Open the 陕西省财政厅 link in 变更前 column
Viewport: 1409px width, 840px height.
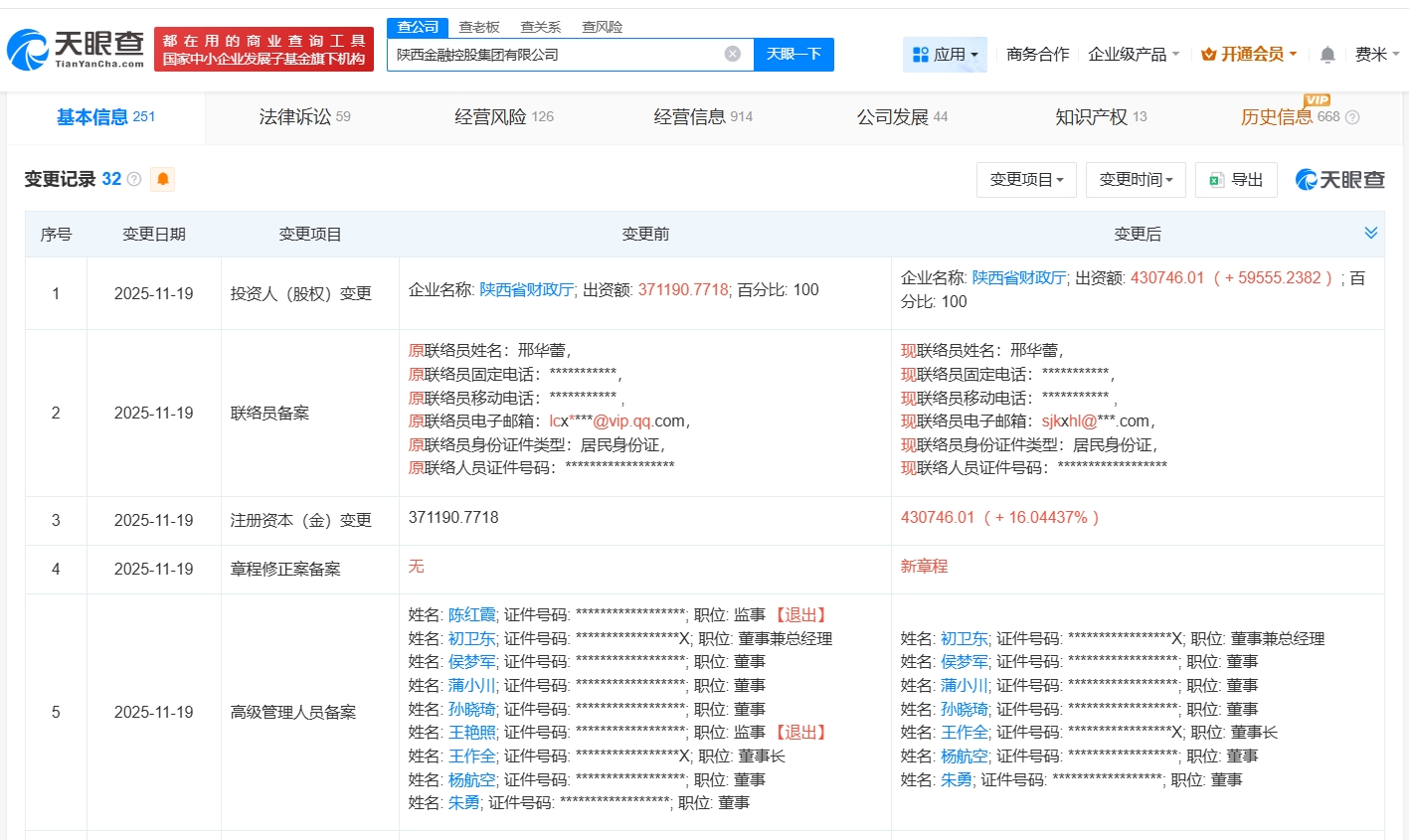click(526, 290)
